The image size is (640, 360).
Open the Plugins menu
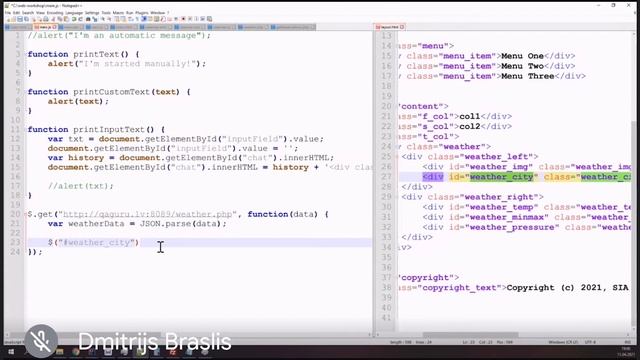tap(142, 13)
